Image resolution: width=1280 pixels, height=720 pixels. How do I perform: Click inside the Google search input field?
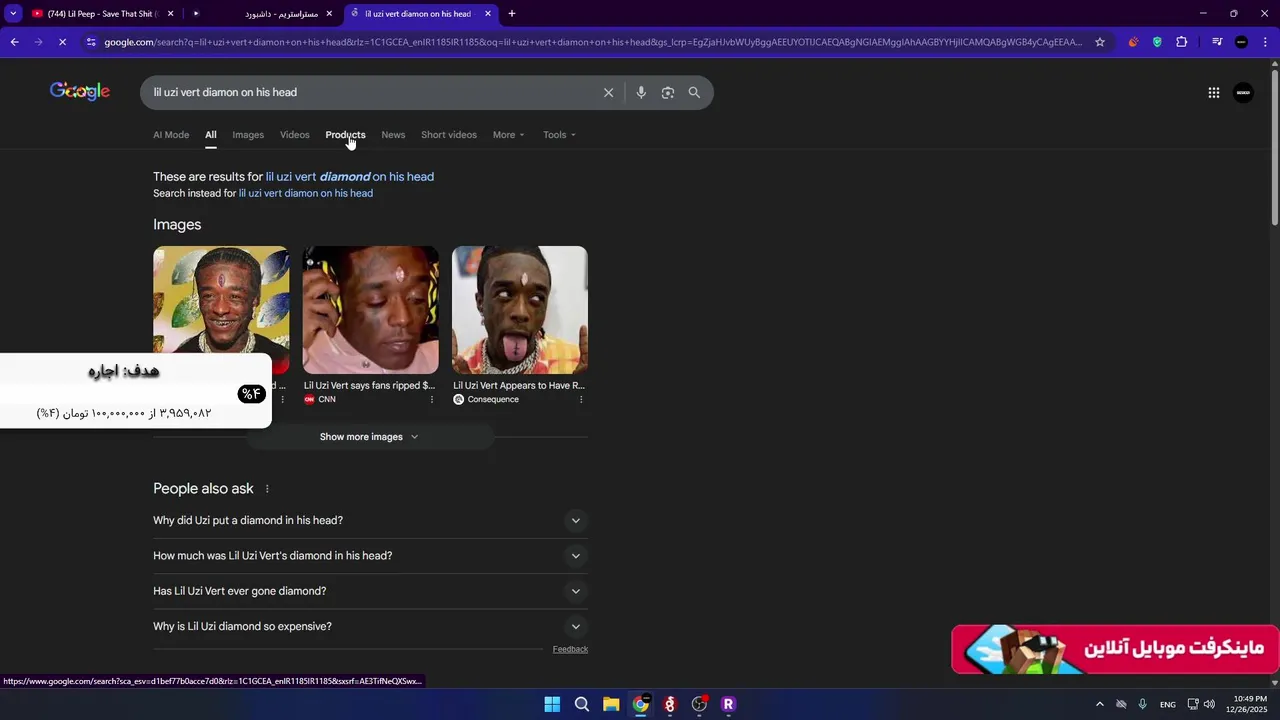(370, 92)
